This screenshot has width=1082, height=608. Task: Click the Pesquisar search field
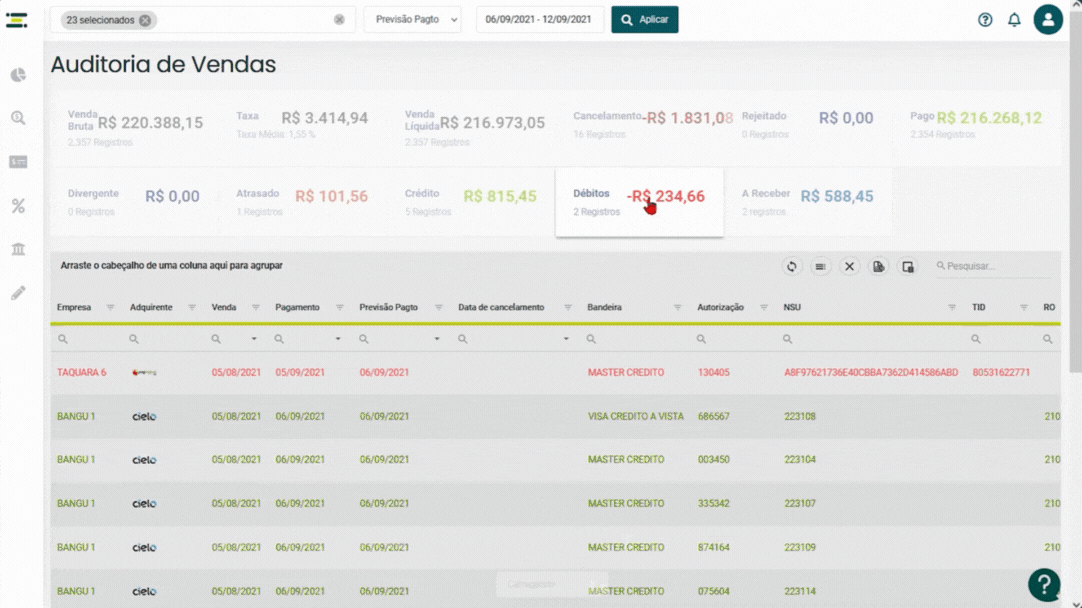pos(994,266)
